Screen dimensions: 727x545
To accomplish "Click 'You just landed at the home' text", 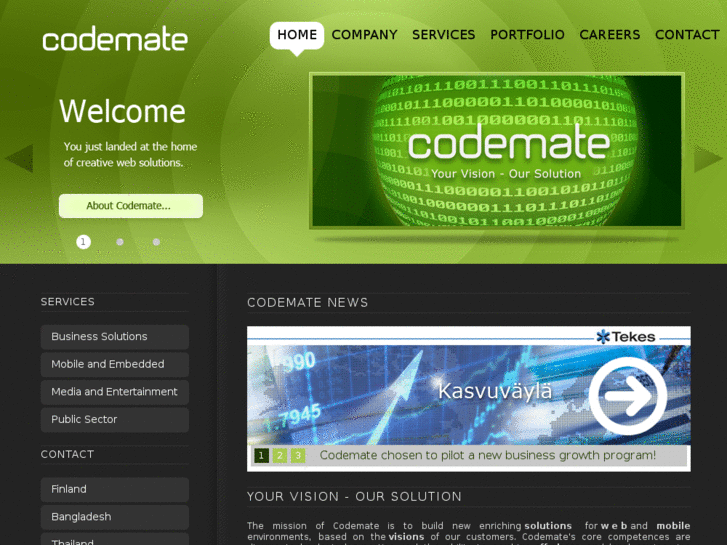I will coord(130,147).
